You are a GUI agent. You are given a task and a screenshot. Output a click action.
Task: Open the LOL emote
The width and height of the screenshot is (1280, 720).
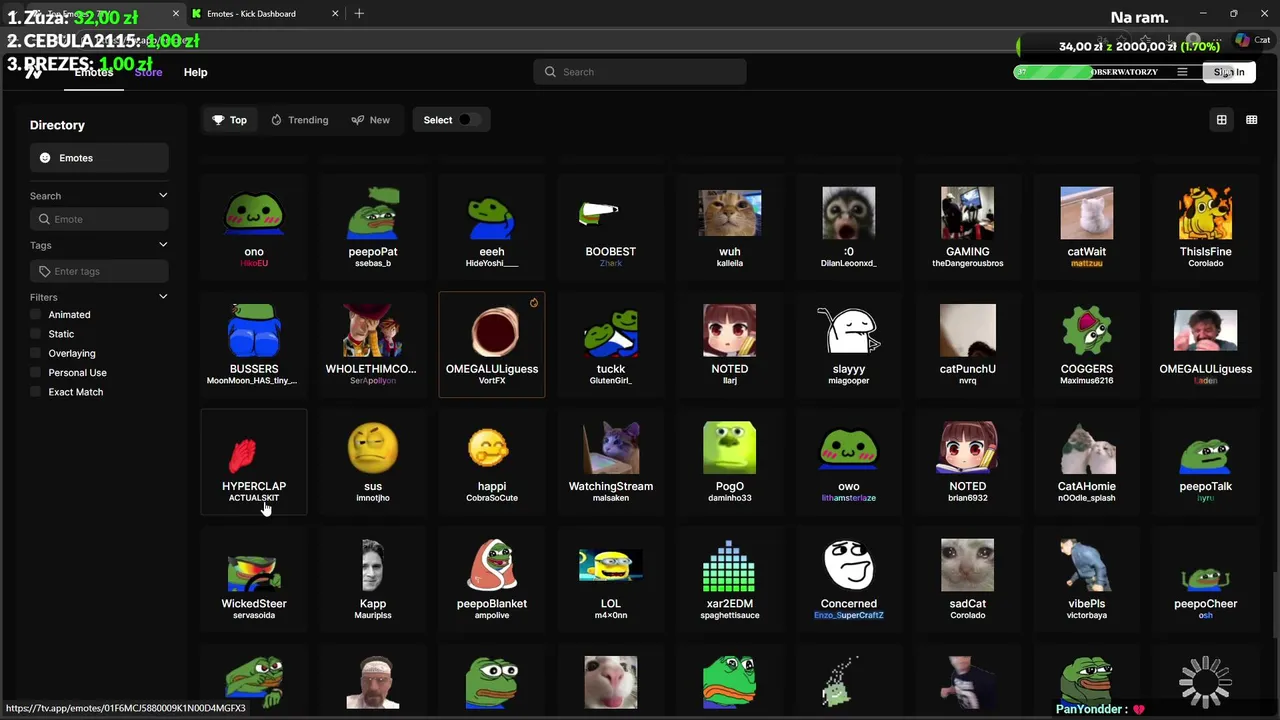pyautogui.click(x=611, y=578)
